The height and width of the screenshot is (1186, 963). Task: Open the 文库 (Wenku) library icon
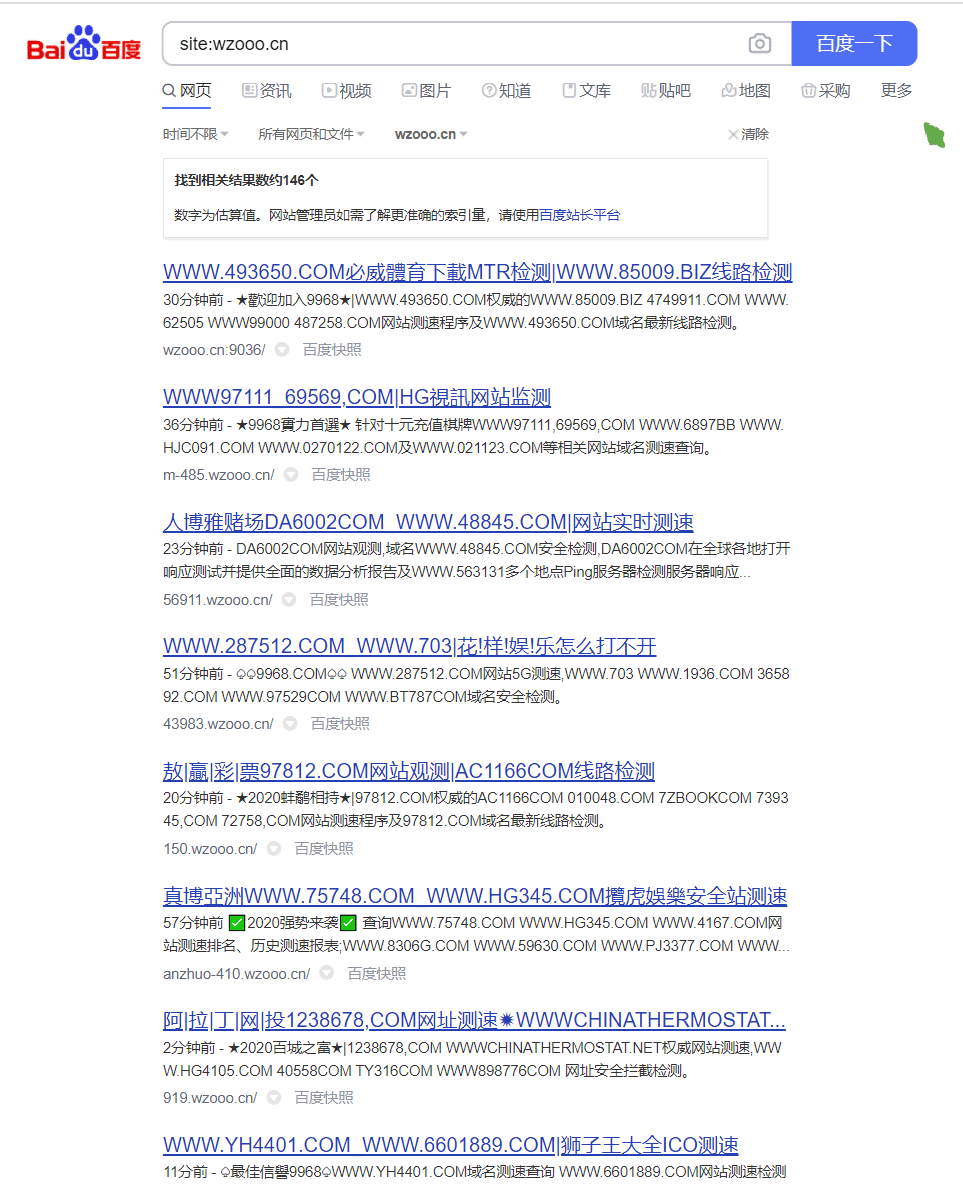pyautogui.click(x=567, y=90)
